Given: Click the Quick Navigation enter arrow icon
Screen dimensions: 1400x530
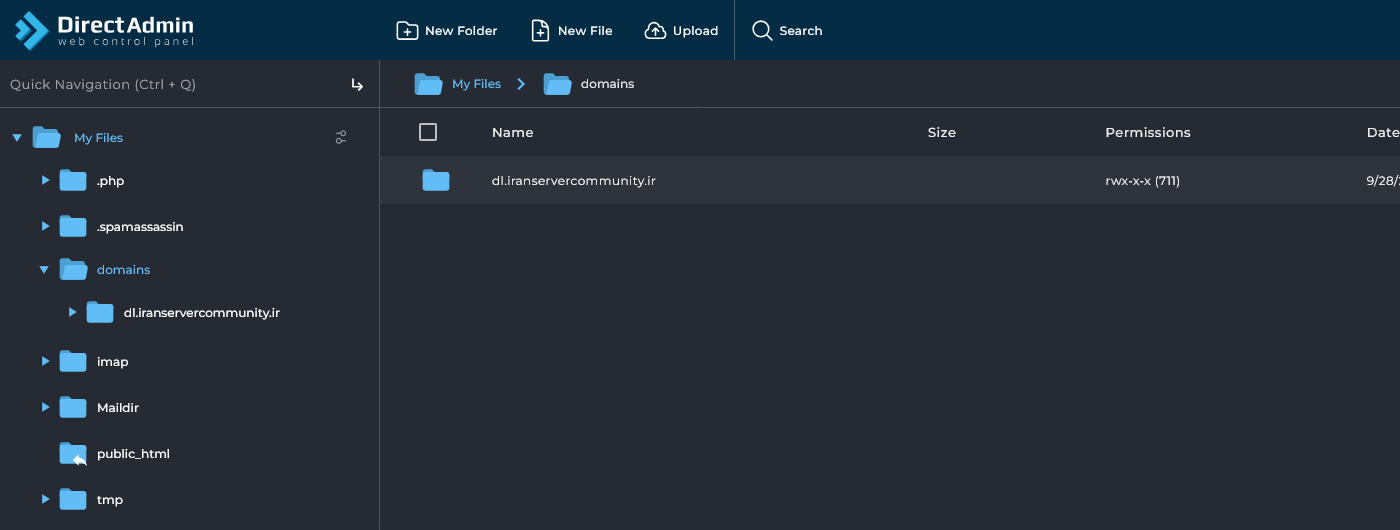Looking at the screenshot, I should coord(357,85).
